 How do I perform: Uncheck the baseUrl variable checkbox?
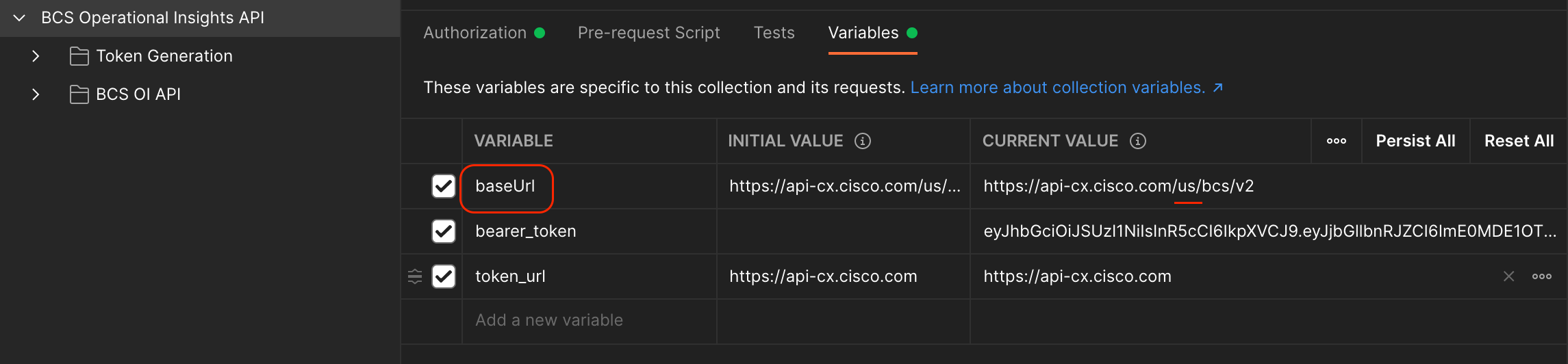point(444,186)
